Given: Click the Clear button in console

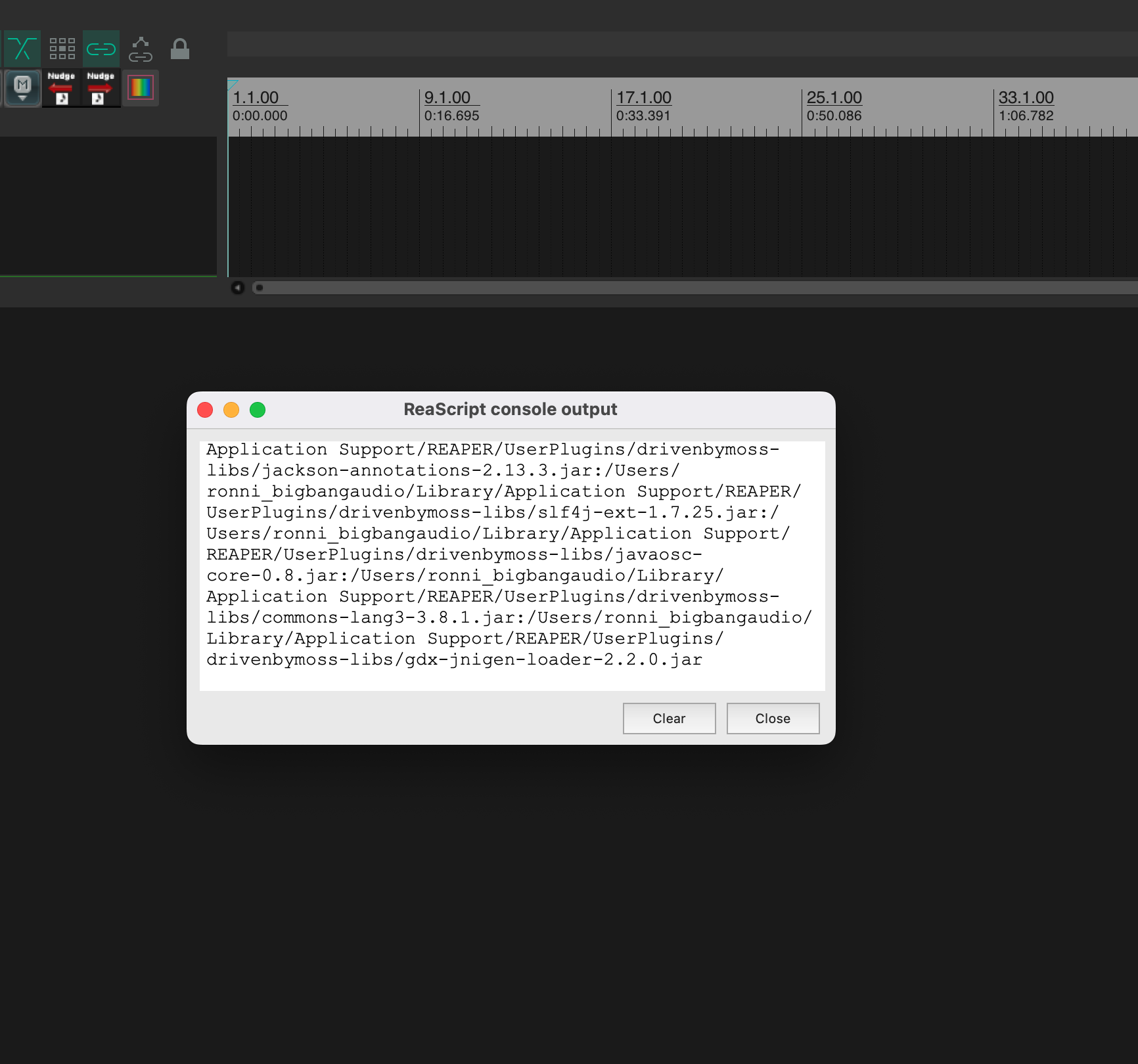Looking at the screenshot, I should point(669,719).
